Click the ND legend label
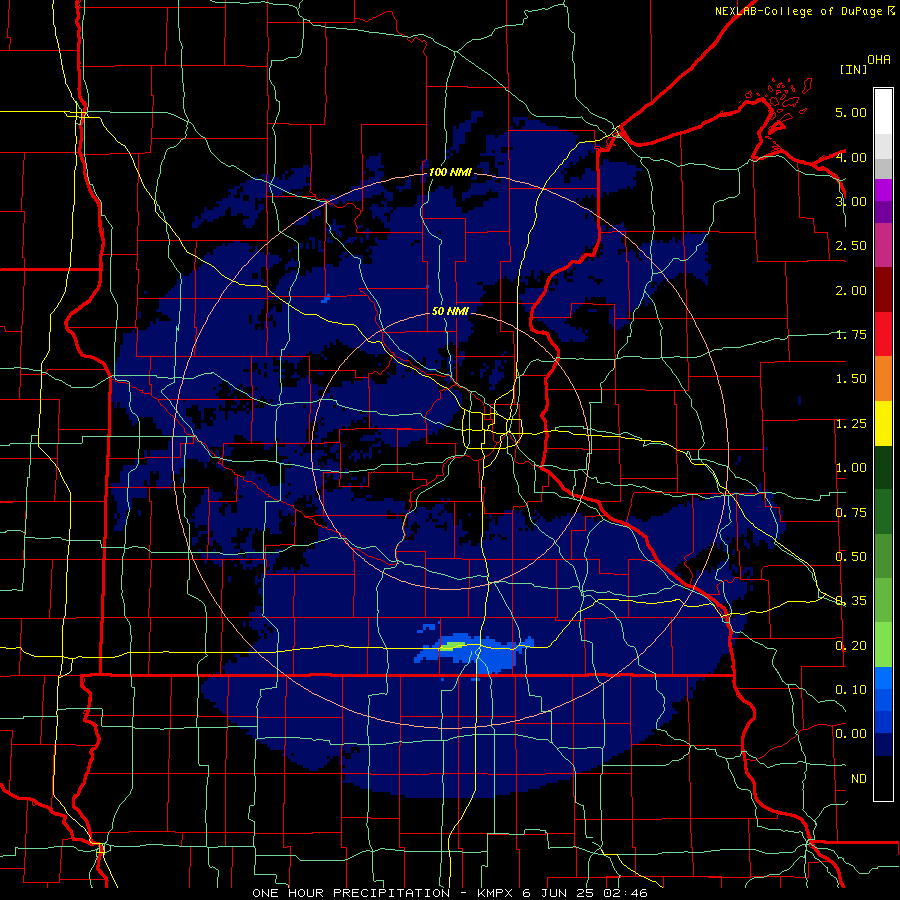Screen dimensions: 900x900 pos(859,779)
